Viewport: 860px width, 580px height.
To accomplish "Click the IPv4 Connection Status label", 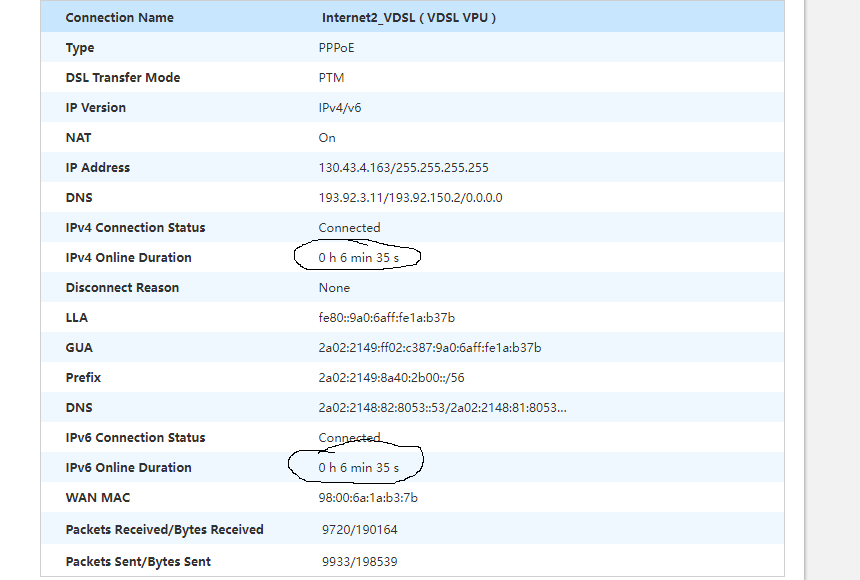I will tap(135, 228).
